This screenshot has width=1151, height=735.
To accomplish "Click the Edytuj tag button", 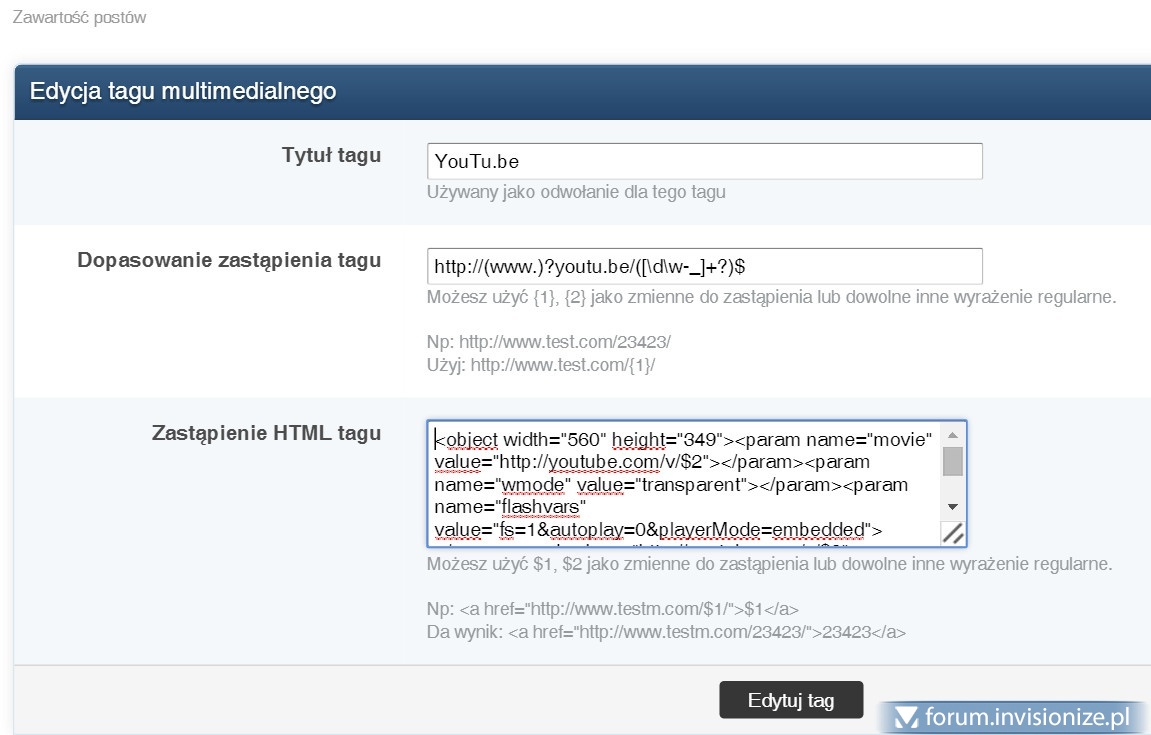I will [x=790, y=700].
